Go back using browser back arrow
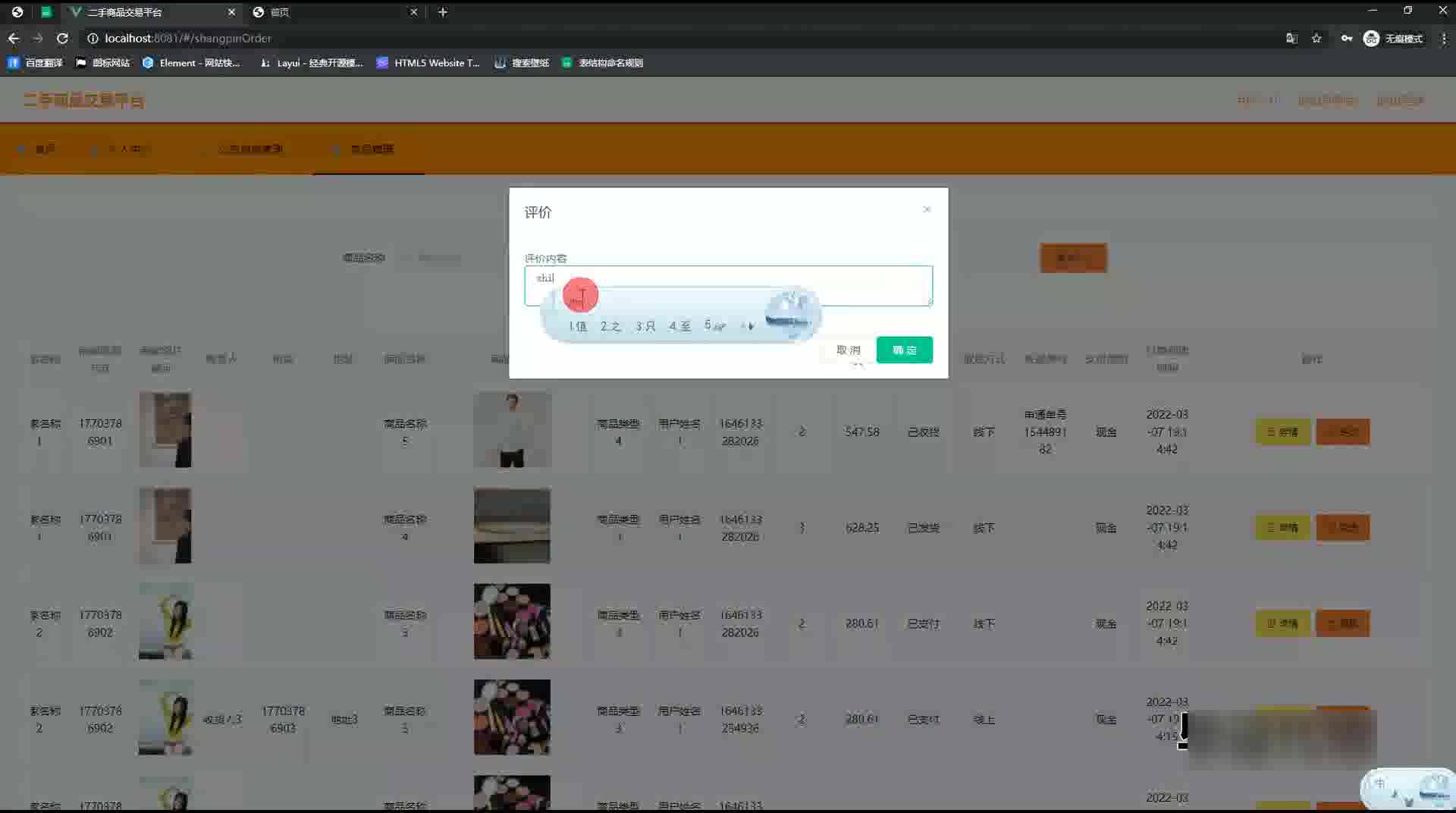This screenshot has width=1456, height=813. coord(14,38)
